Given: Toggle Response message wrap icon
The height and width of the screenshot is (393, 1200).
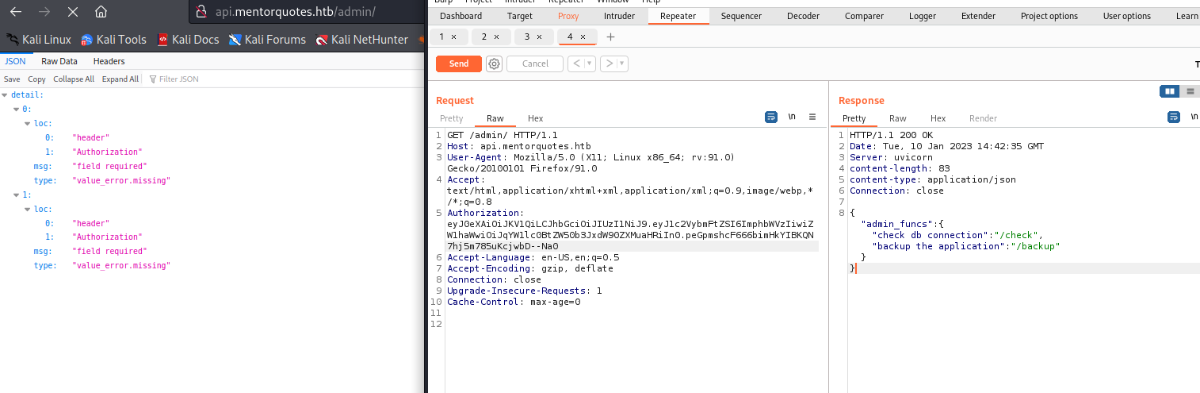Looking at the screenshot, I should pos(1174,117).
